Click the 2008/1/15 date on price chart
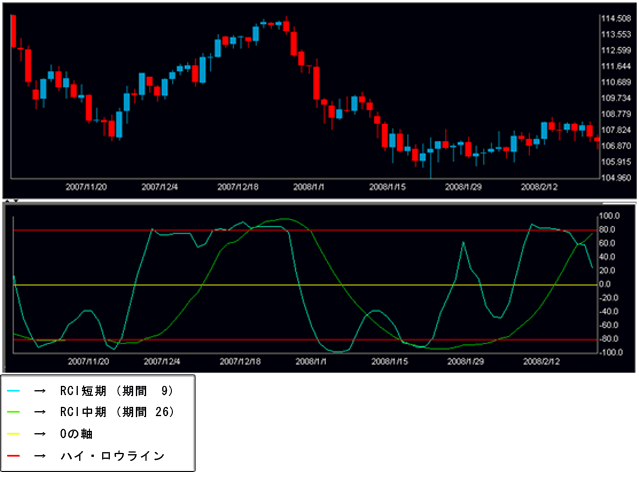639x482 pixels. pos(388,187)
